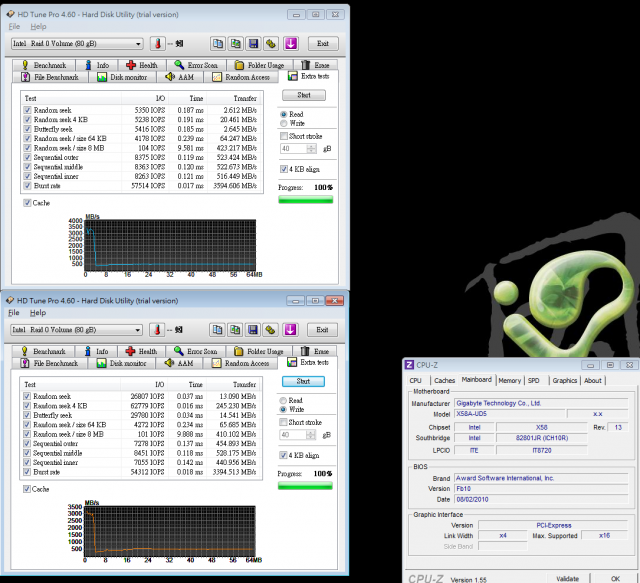Toggle 4 KB align checkbox in lower HD Tune
This screenshot has height=583, width=640.
283,455
